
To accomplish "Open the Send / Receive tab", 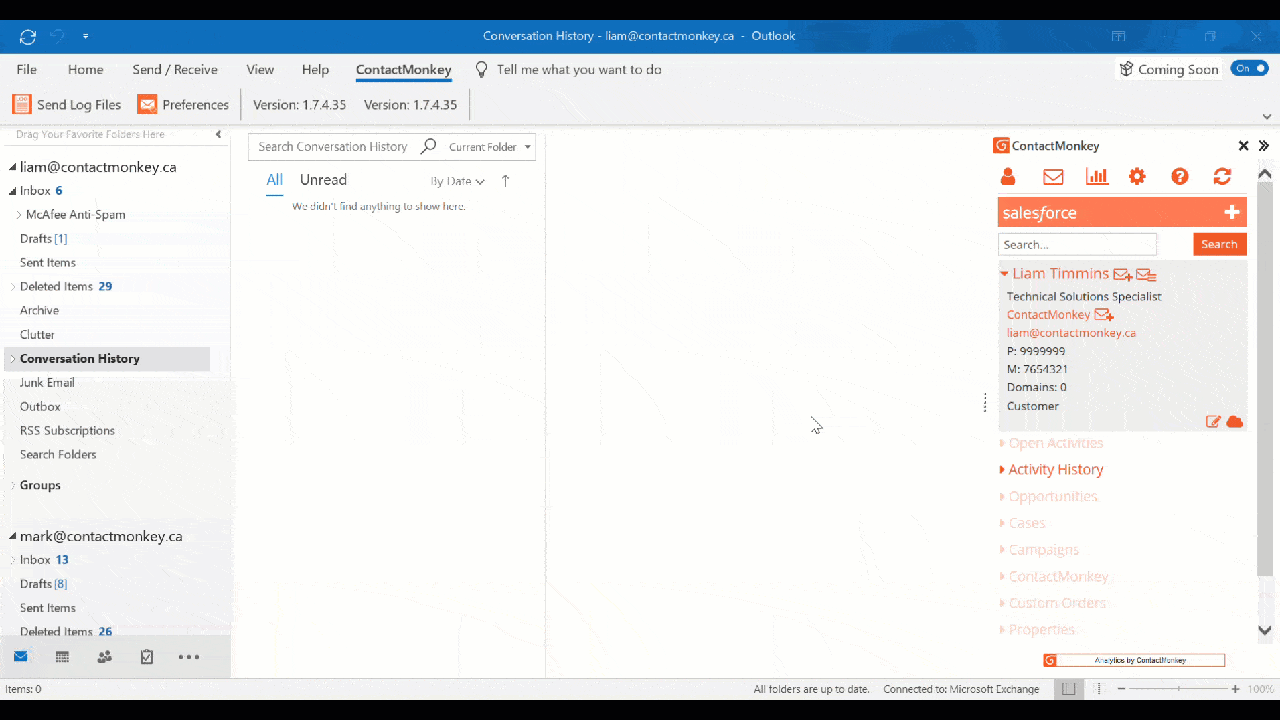I will (x=175, y=69).
